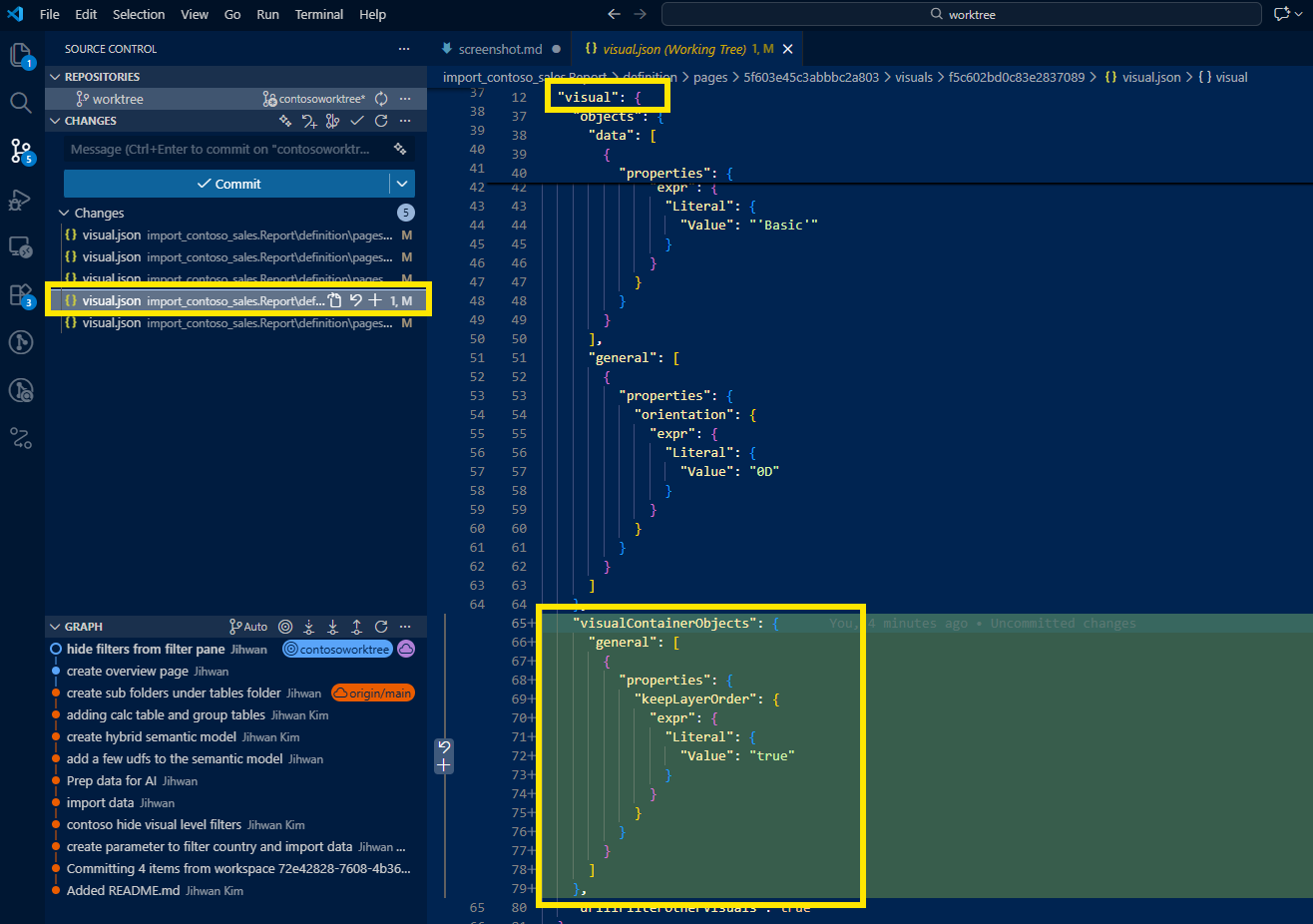This screenshot has height=924, width=1313.
Task: Open the Selection menu
Action: click(x=139, y=14)
